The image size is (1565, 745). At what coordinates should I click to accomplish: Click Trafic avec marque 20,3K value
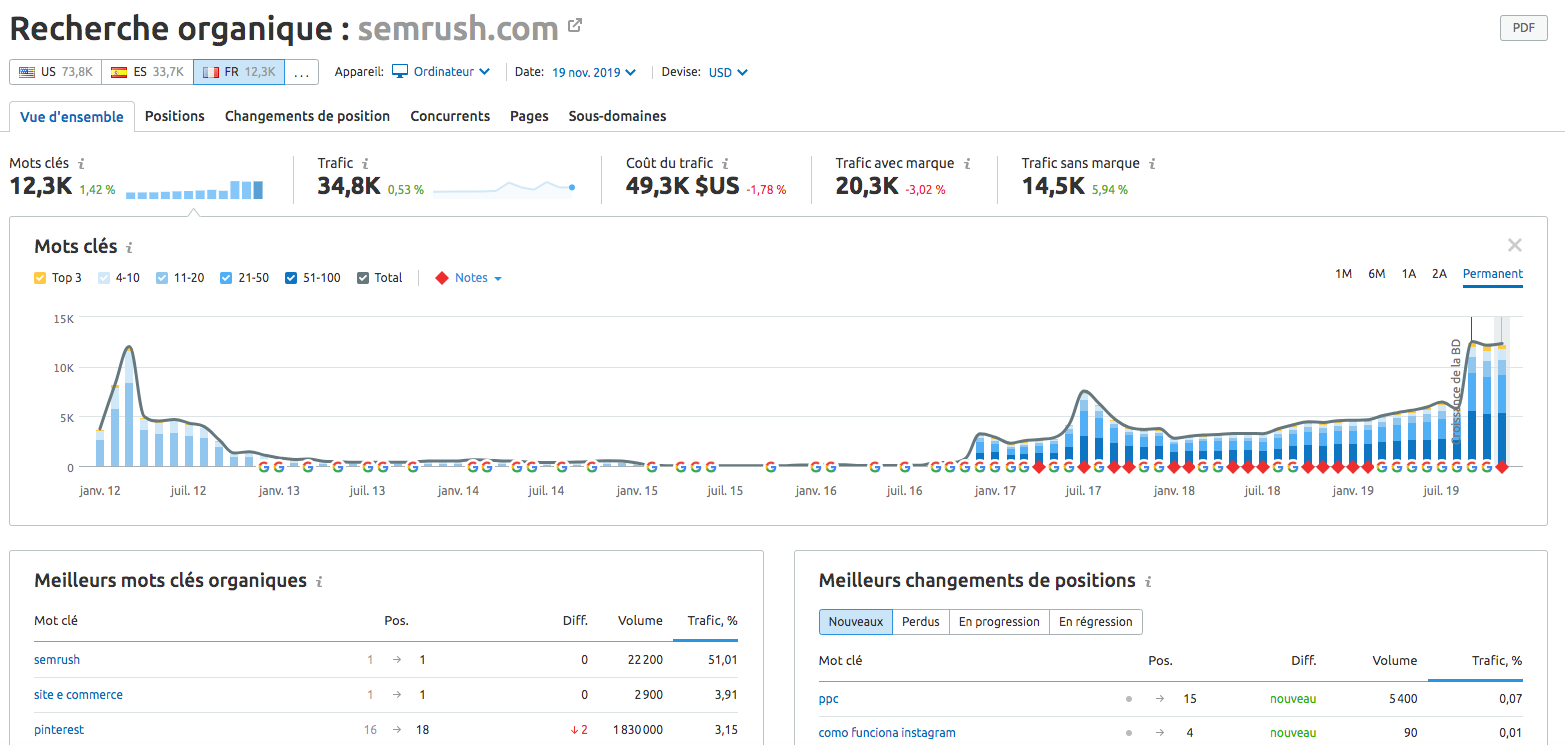point(867,187)
